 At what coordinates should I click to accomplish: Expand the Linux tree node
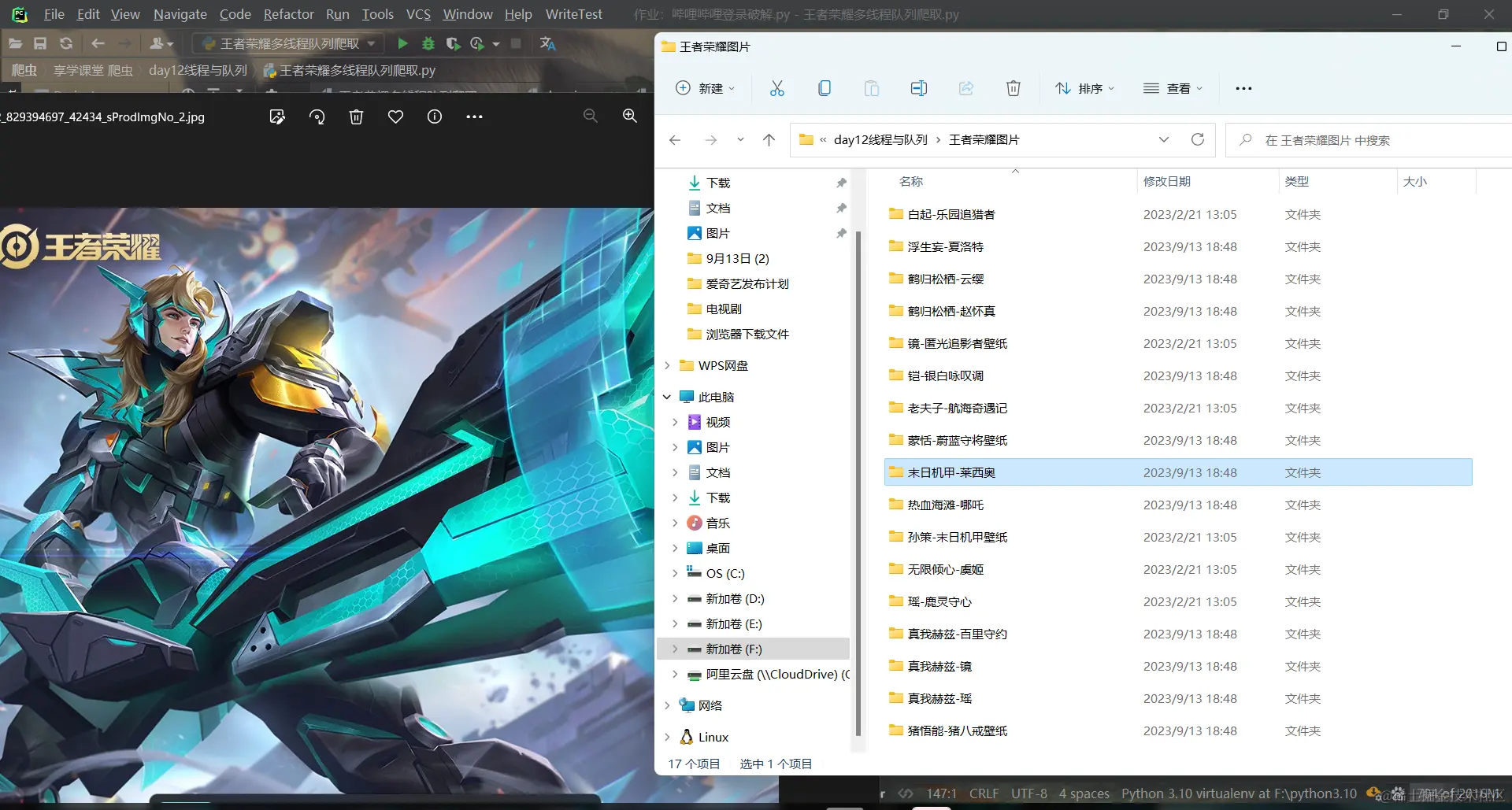(x=667, y=737)
